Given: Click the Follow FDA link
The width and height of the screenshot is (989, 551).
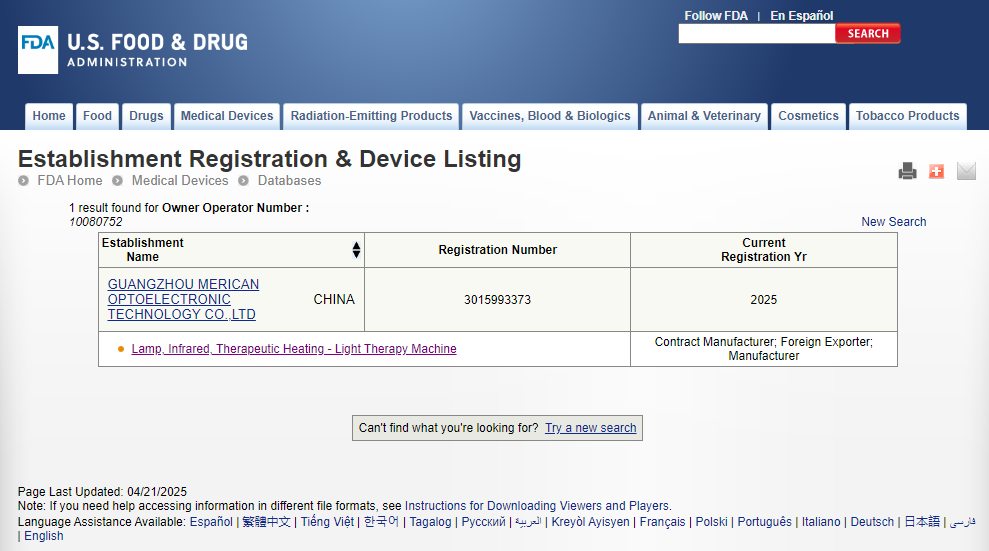Looking at the screenshot, I should pyautogui.click(x=716, y=16).
